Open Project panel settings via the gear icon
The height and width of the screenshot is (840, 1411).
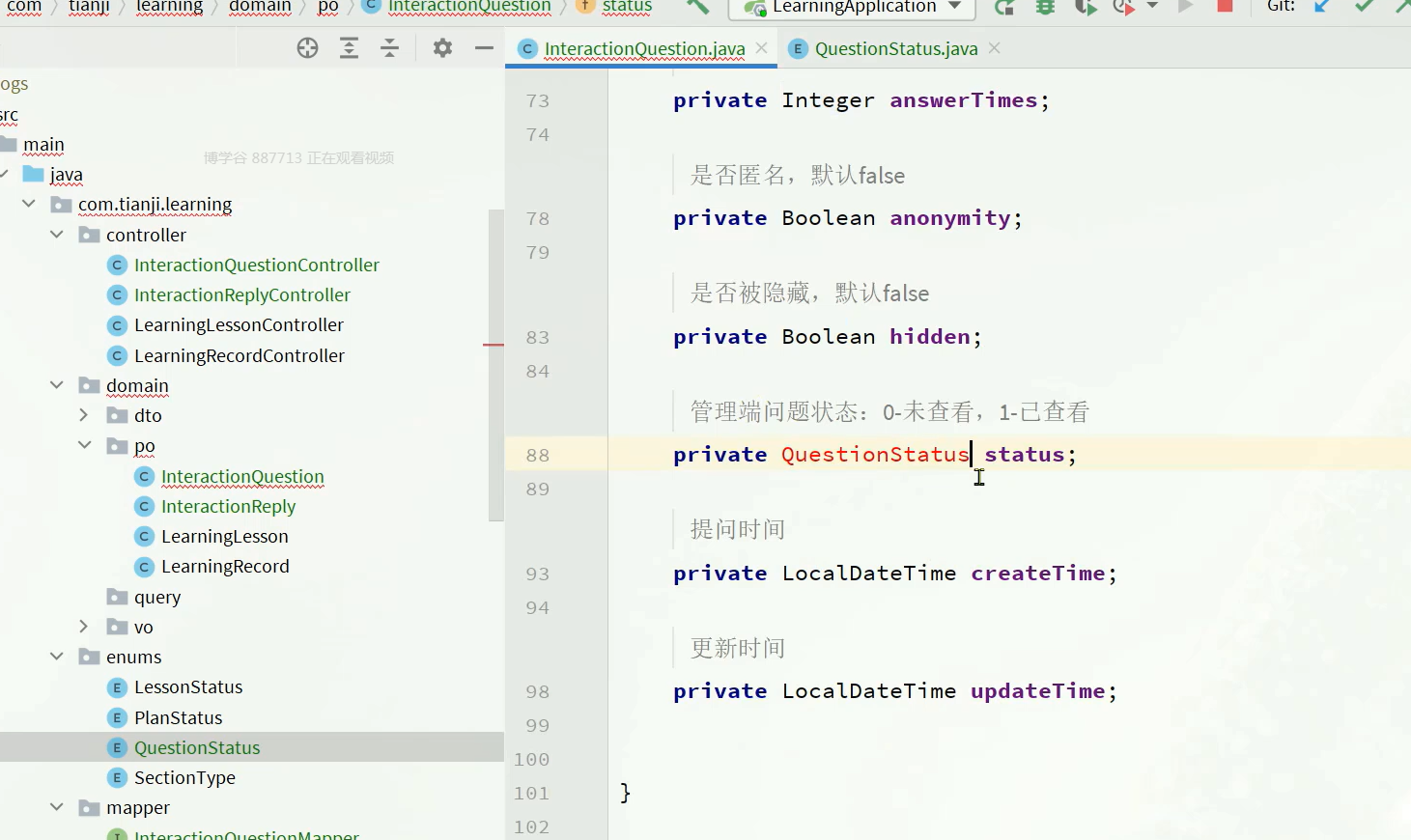coord(442,48)
